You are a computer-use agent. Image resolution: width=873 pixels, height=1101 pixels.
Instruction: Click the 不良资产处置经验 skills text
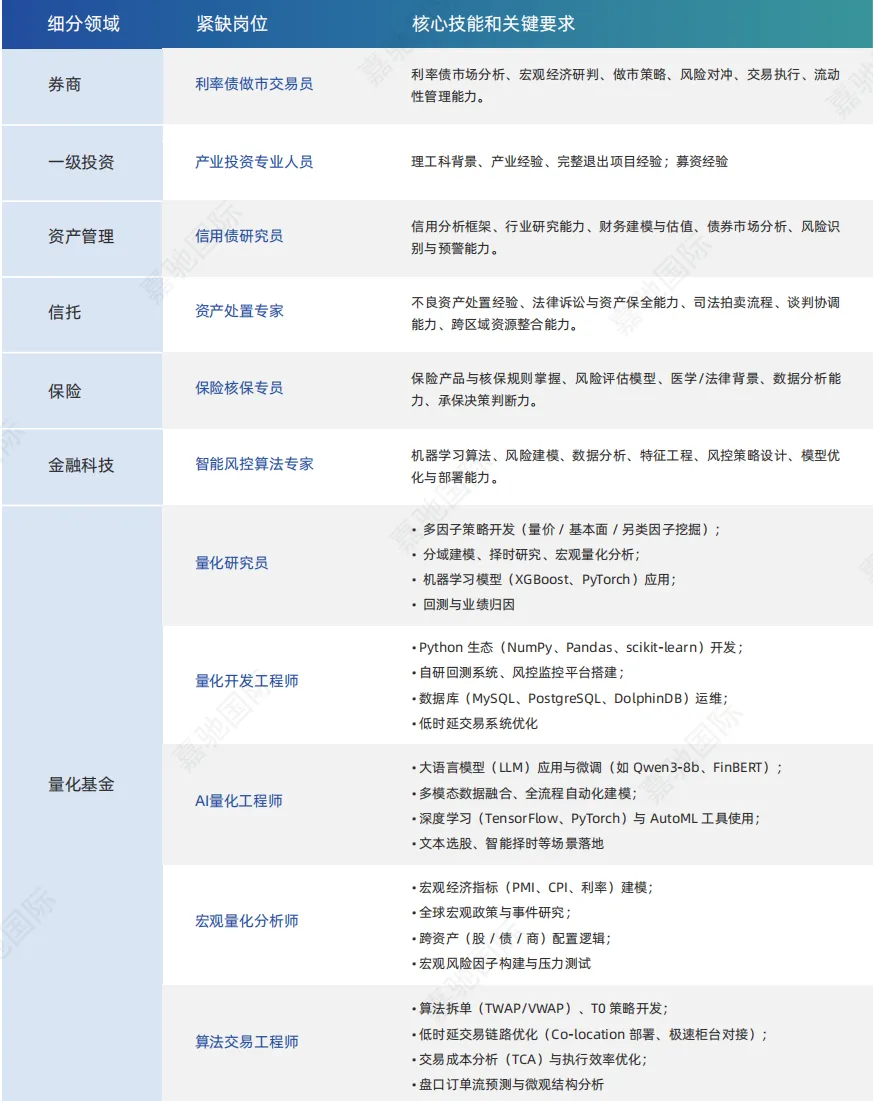[x=625, y=313]
